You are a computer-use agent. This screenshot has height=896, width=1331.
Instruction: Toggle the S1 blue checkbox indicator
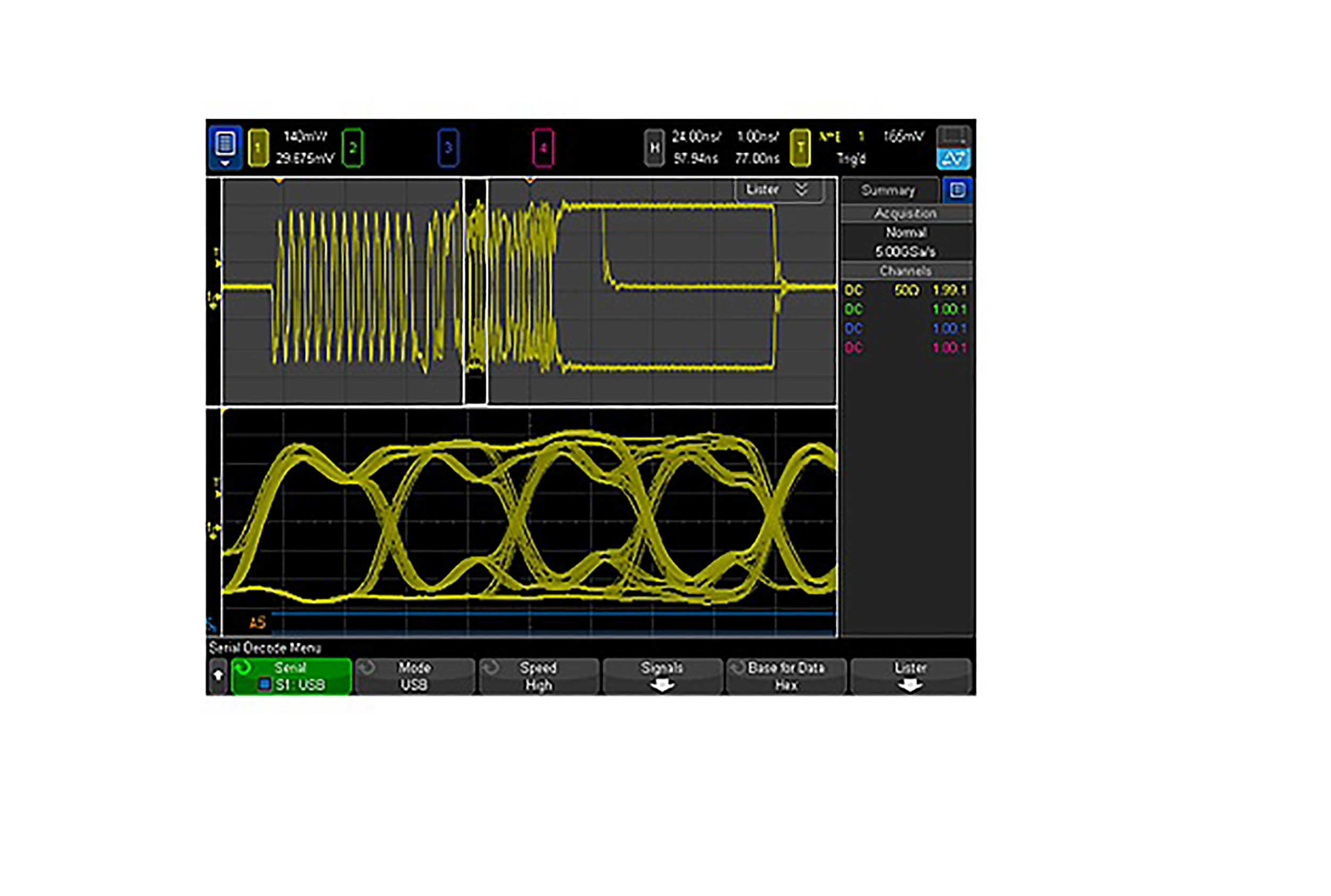264,684
